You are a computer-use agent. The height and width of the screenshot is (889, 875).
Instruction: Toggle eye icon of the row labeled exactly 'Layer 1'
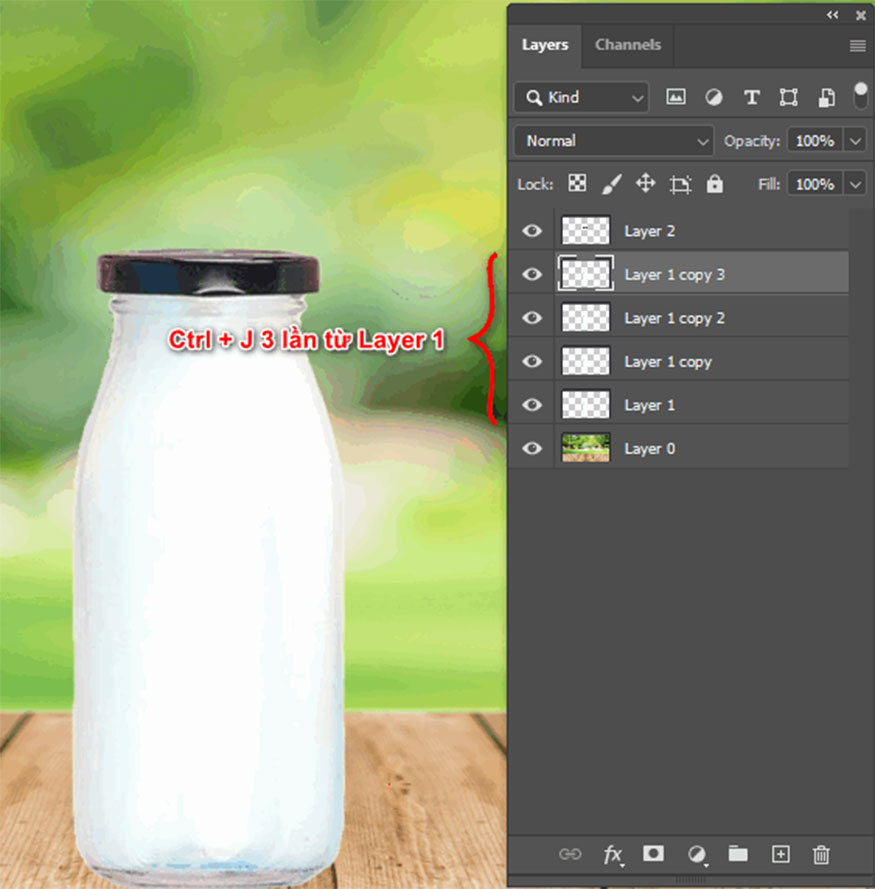pos(532,405)
